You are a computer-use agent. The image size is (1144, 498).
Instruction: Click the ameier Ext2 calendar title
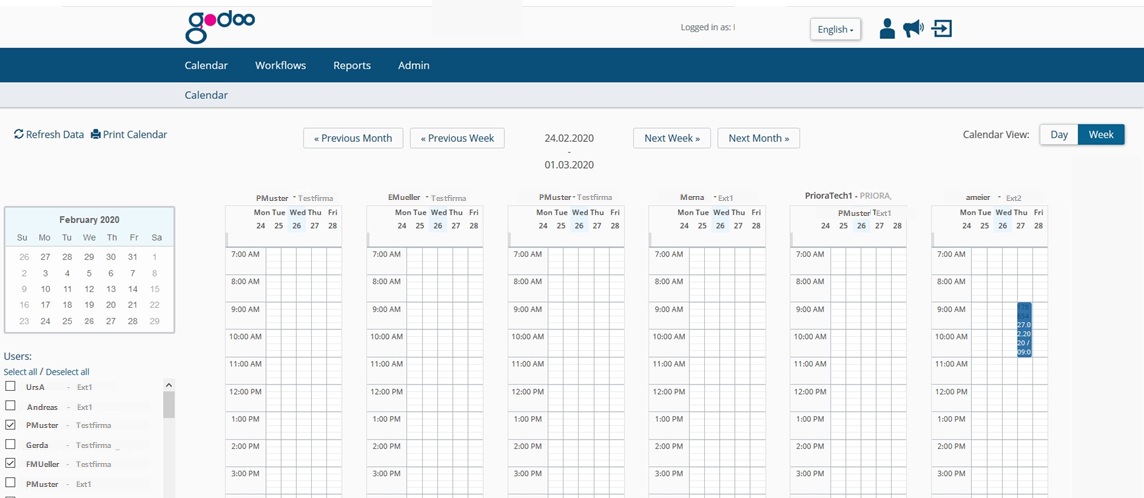(x=993, y=197)
